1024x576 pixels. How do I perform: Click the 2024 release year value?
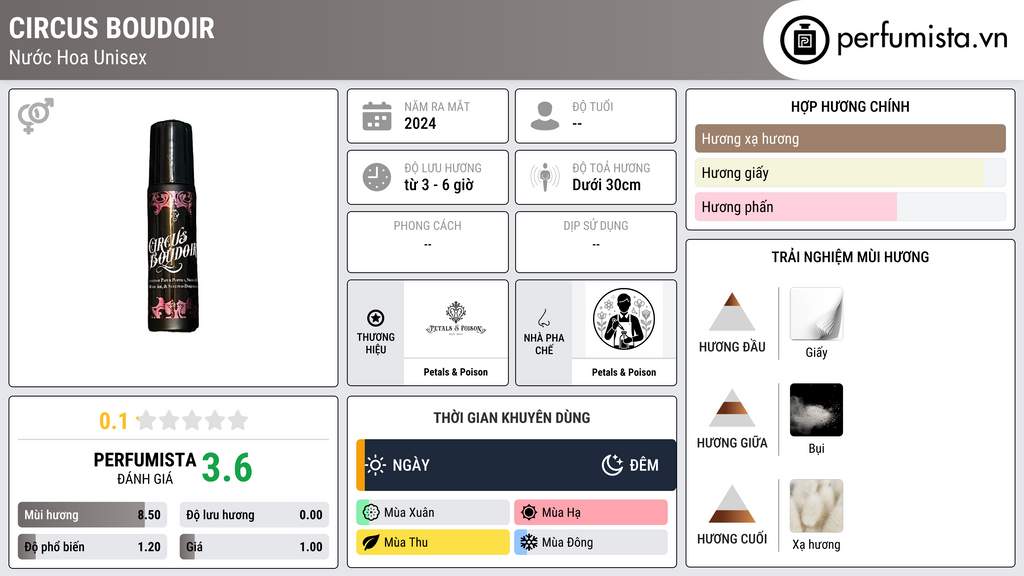click(x=420, y=123)
